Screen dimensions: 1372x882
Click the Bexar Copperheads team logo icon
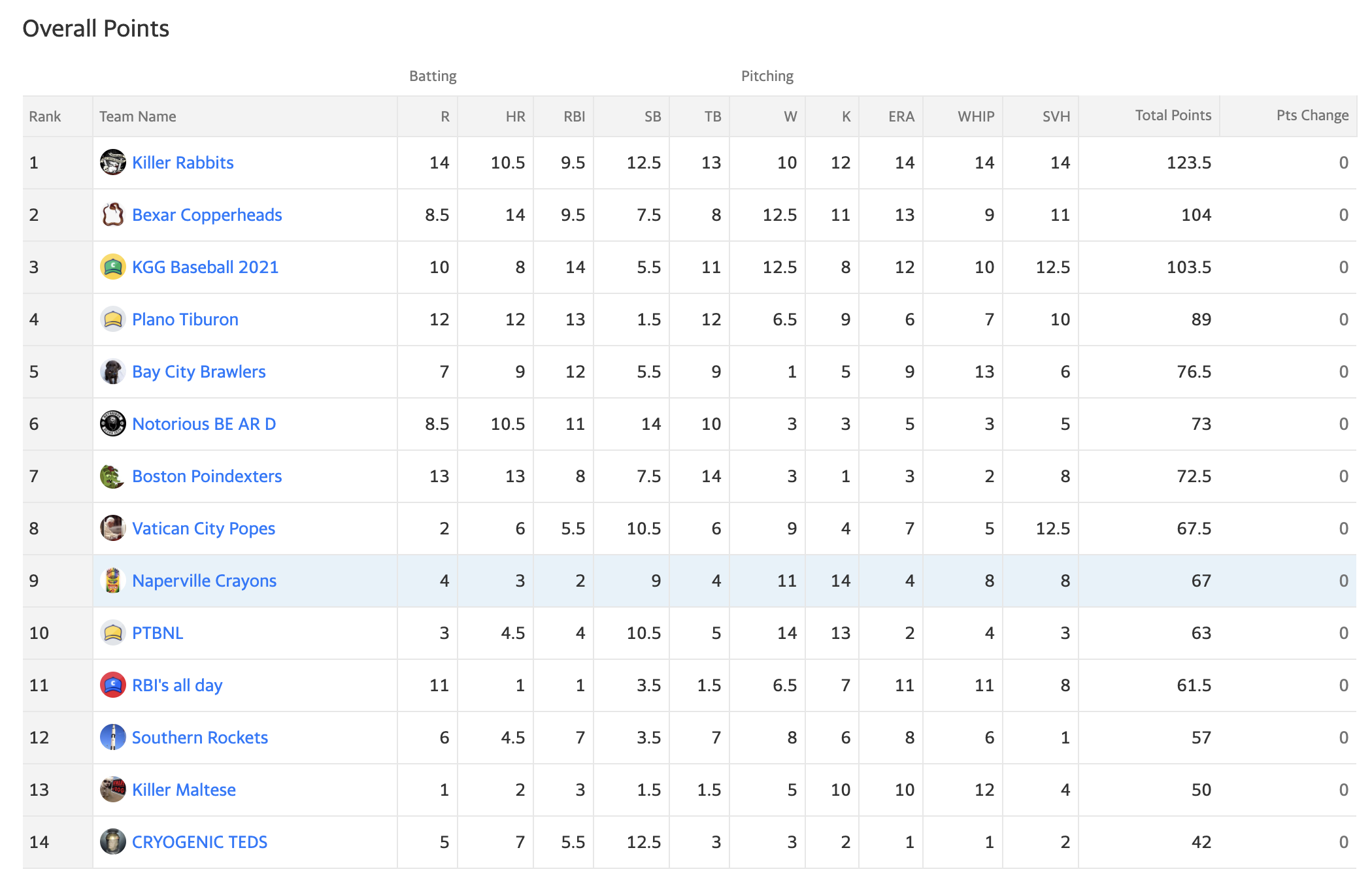(x=112, y=215)
